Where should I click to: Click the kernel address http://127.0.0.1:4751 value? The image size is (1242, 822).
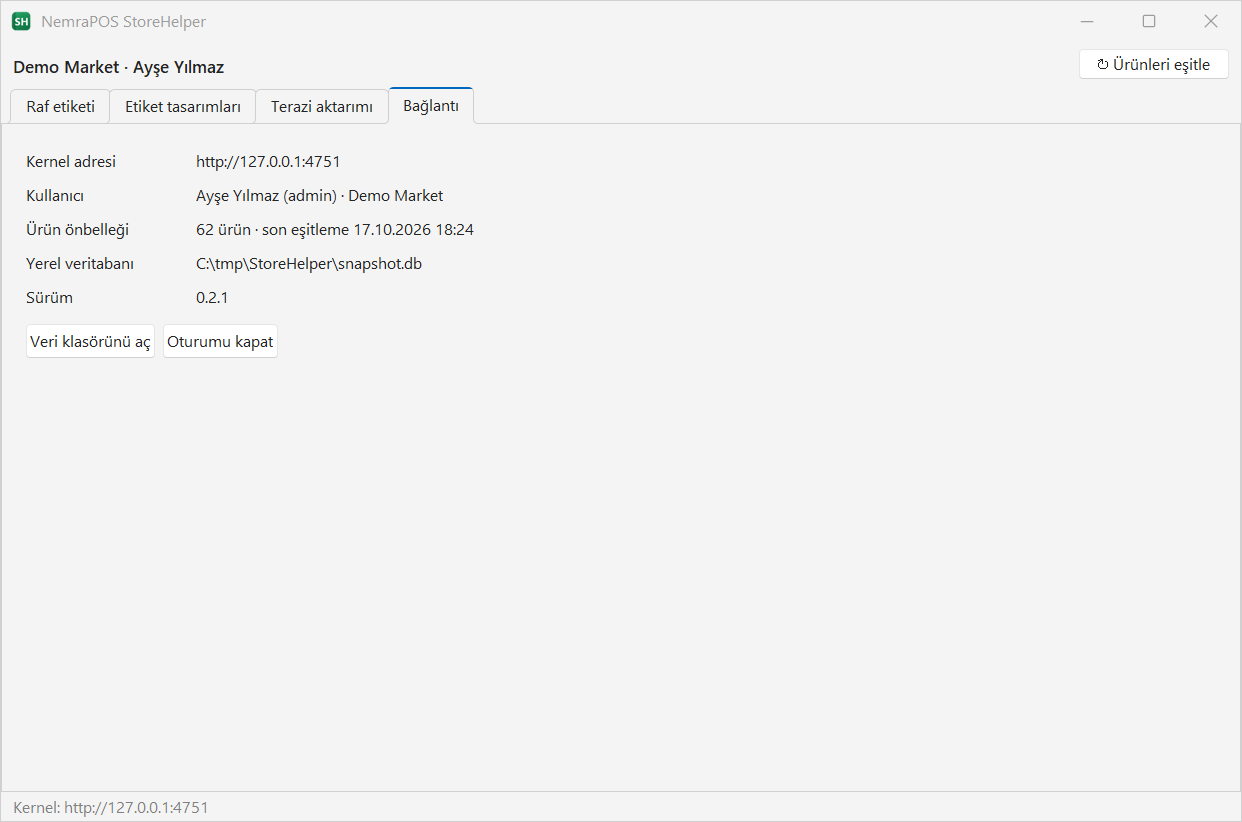(269, 161)
